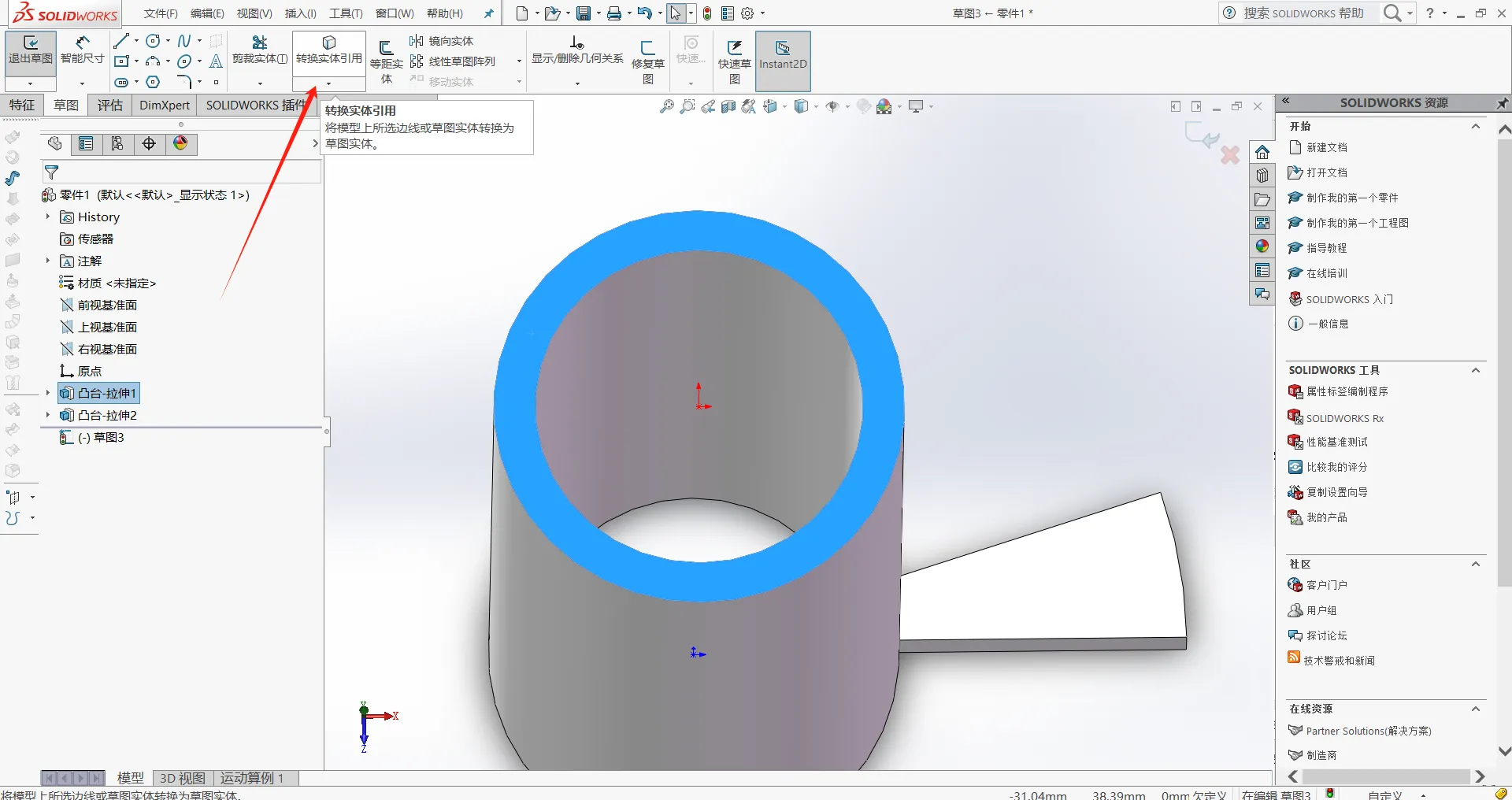Open Display/Delete Relations (显示/删除几何关系)

[x=577, y=50]
